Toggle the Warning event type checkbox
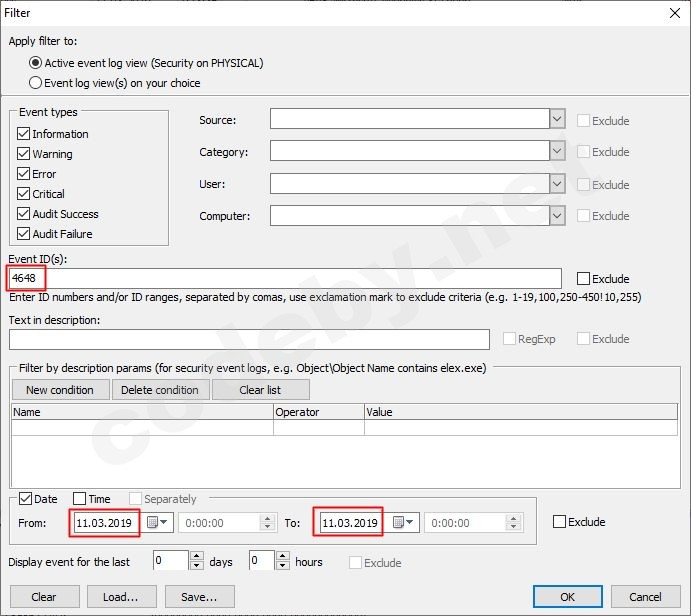Image resolution: width=691 pixels, height=616 pixels. coord(24,154)
